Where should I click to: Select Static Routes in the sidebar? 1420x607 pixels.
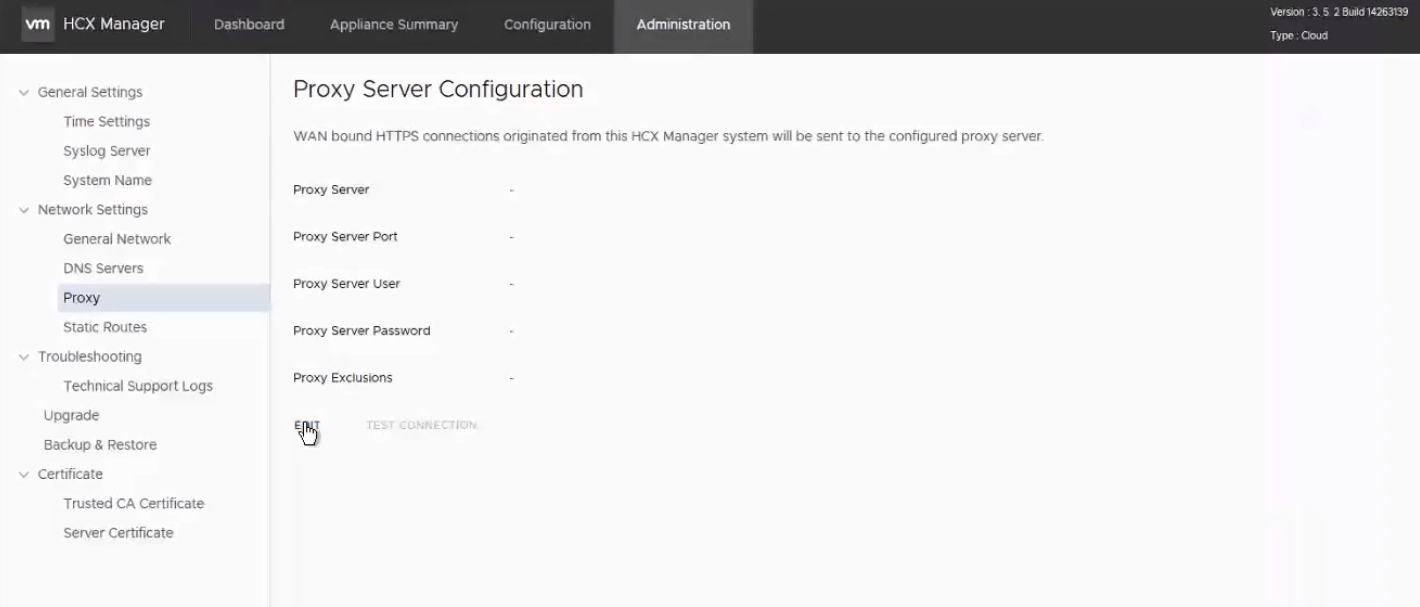(x=105, y=328)
